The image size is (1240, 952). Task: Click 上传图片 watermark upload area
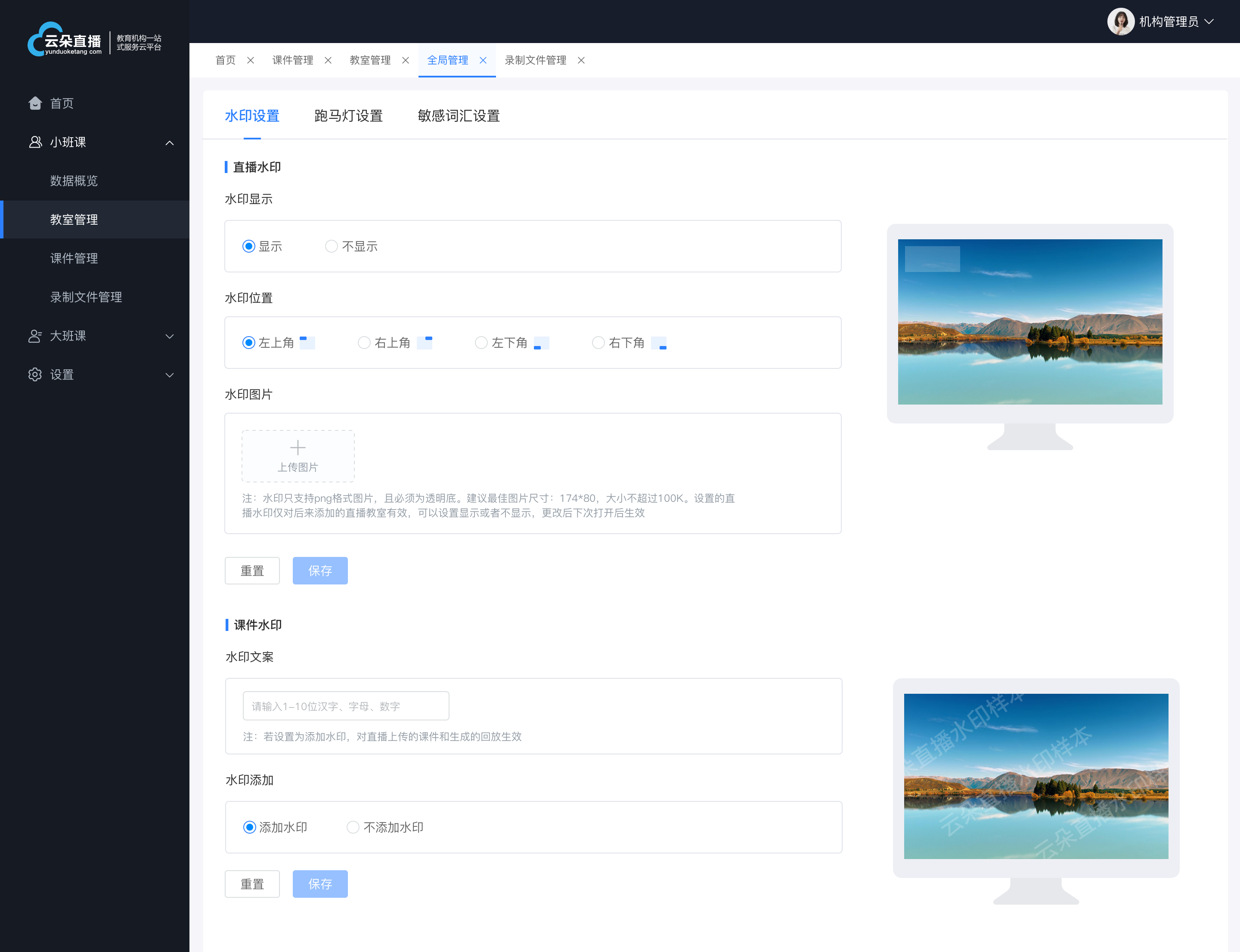pyautogui.click(x=298, y=455)
